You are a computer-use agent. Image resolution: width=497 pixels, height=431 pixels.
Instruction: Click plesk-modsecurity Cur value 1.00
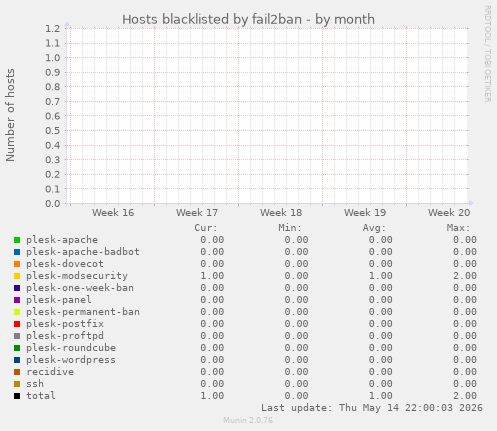tap(212, 276)
